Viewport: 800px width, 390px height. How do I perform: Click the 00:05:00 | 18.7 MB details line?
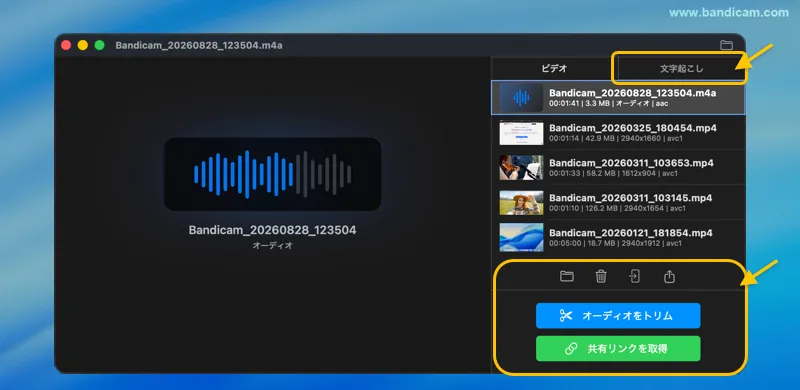[615, 243]
